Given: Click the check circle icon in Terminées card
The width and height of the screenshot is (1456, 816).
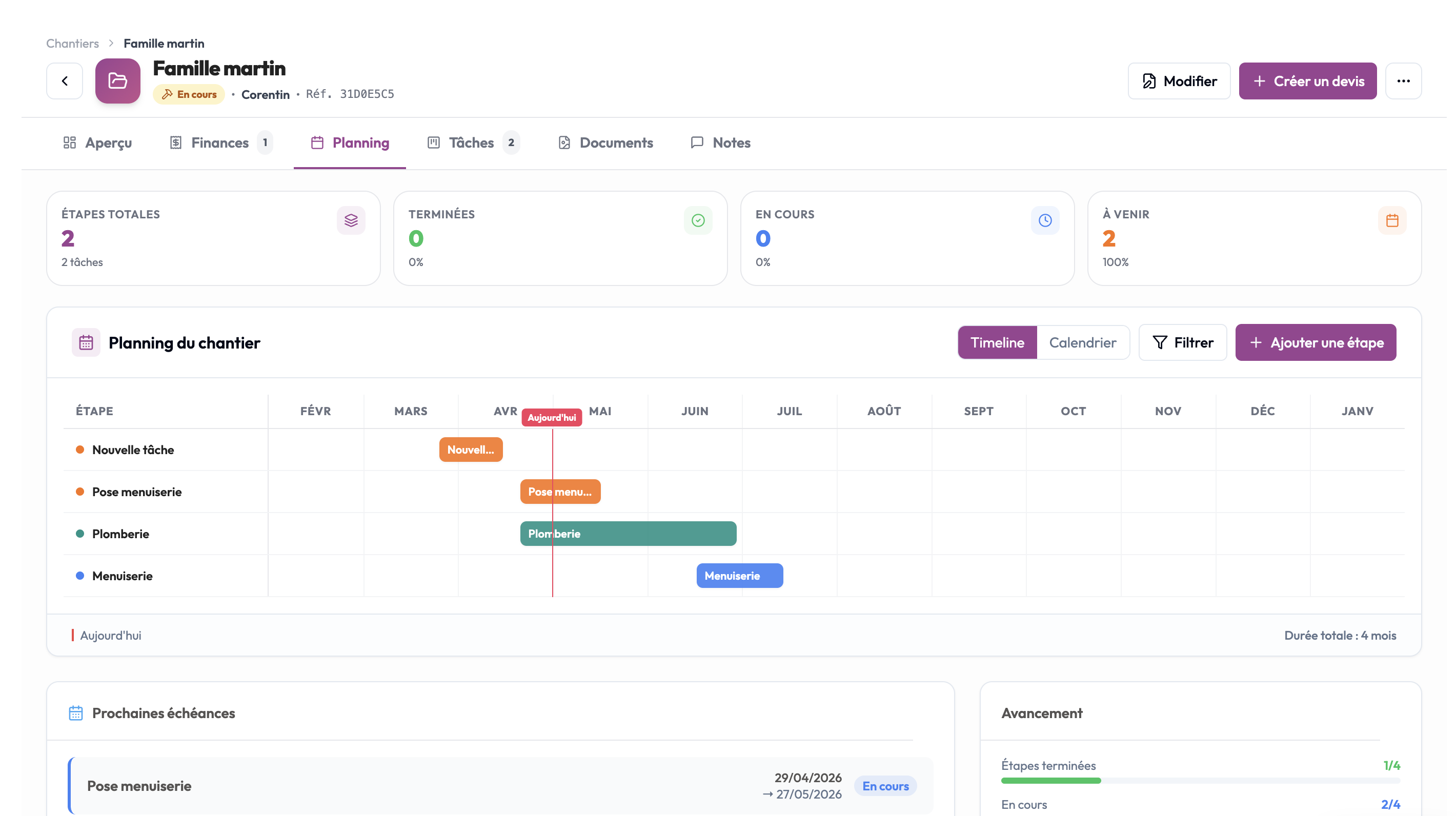Looking at the screenshot, I should coord(698,220).
